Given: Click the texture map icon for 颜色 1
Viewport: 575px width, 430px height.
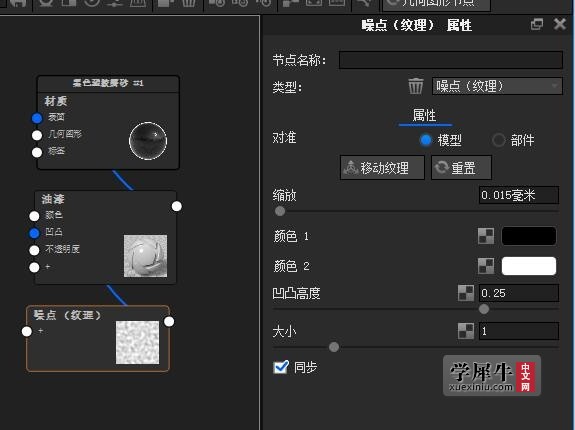Looking at the screenshot, I should coord(486,236).
